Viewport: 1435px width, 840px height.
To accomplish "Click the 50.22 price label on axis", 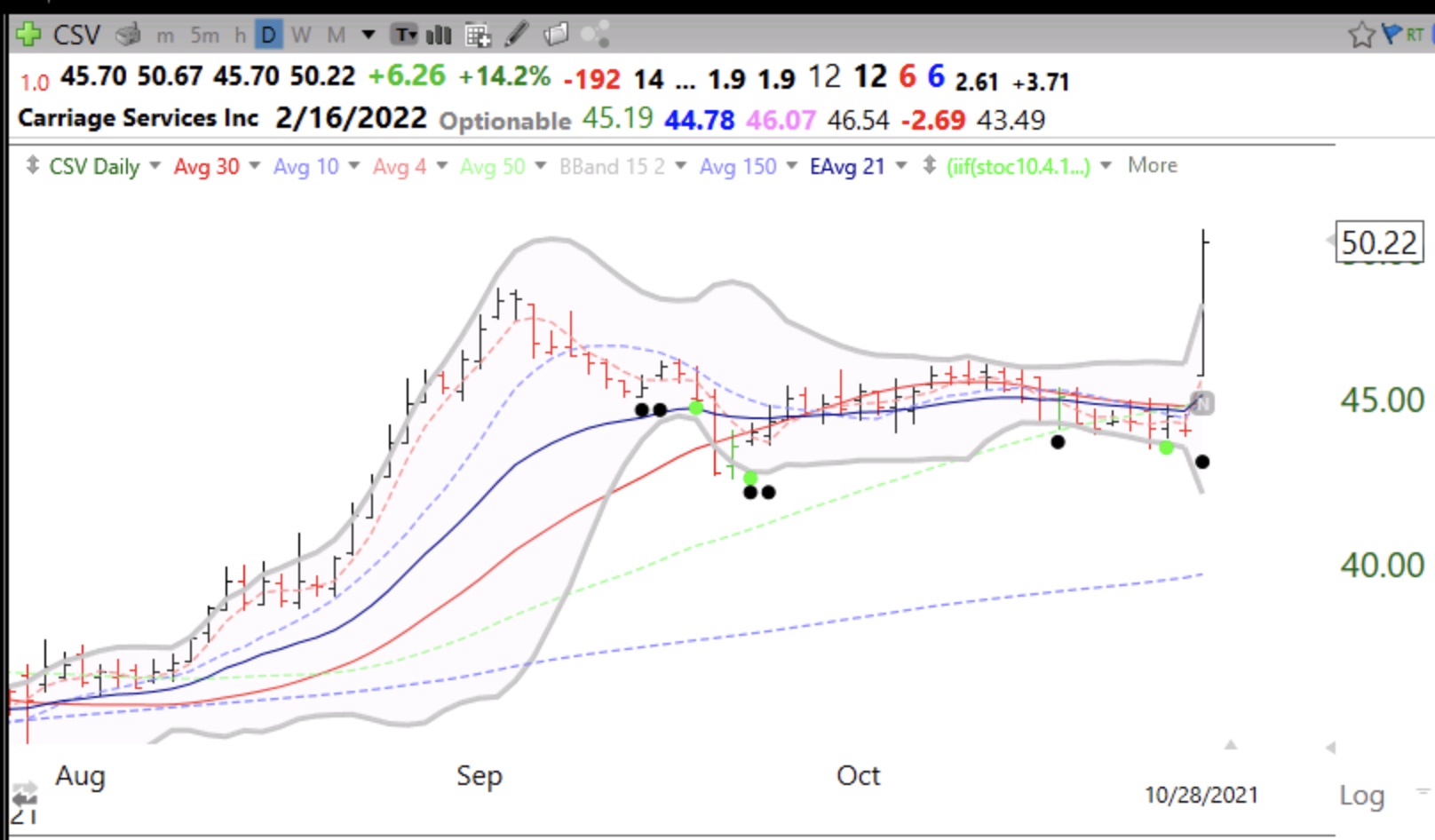I will [x=1378, y=242].
